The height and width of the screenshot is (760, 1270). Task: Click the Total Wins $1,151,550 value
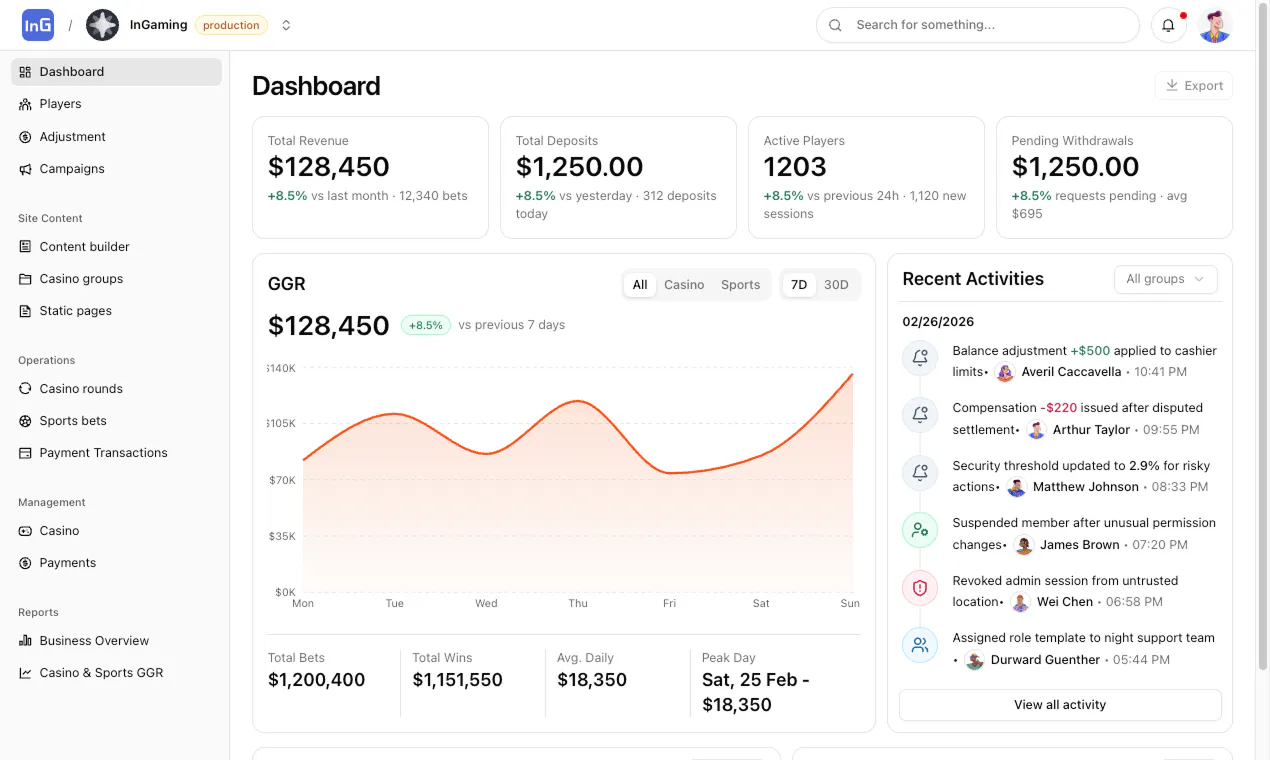point(457,680)
